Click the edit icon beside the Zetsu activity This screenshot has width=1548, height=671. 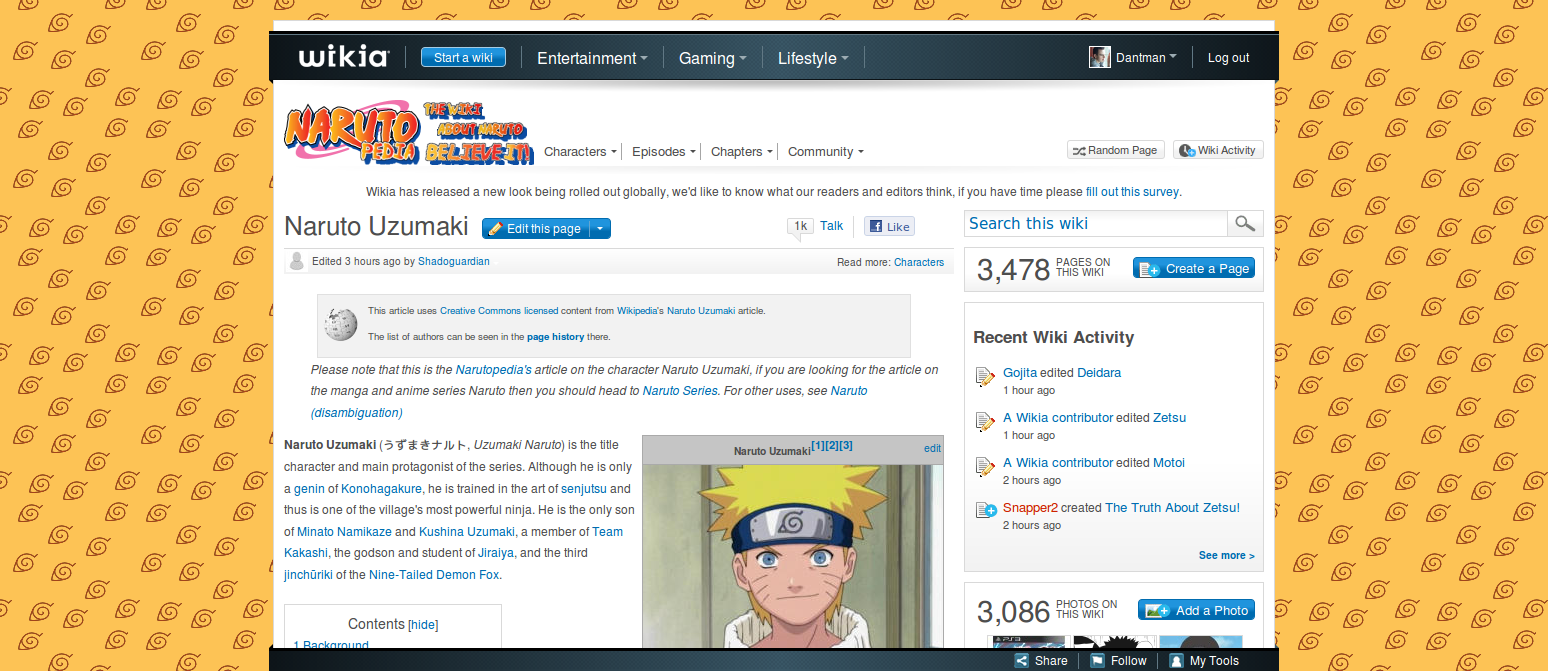986,422
